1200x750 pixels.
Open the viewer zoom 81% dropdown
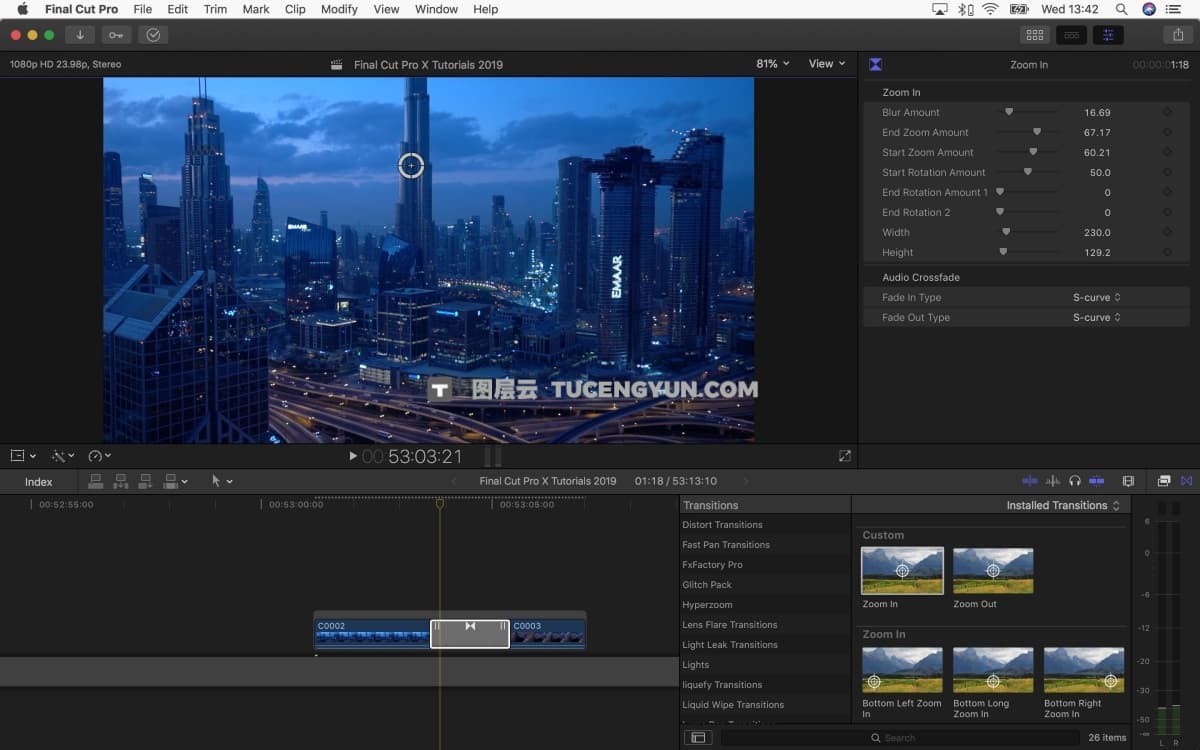coord(773,63)
